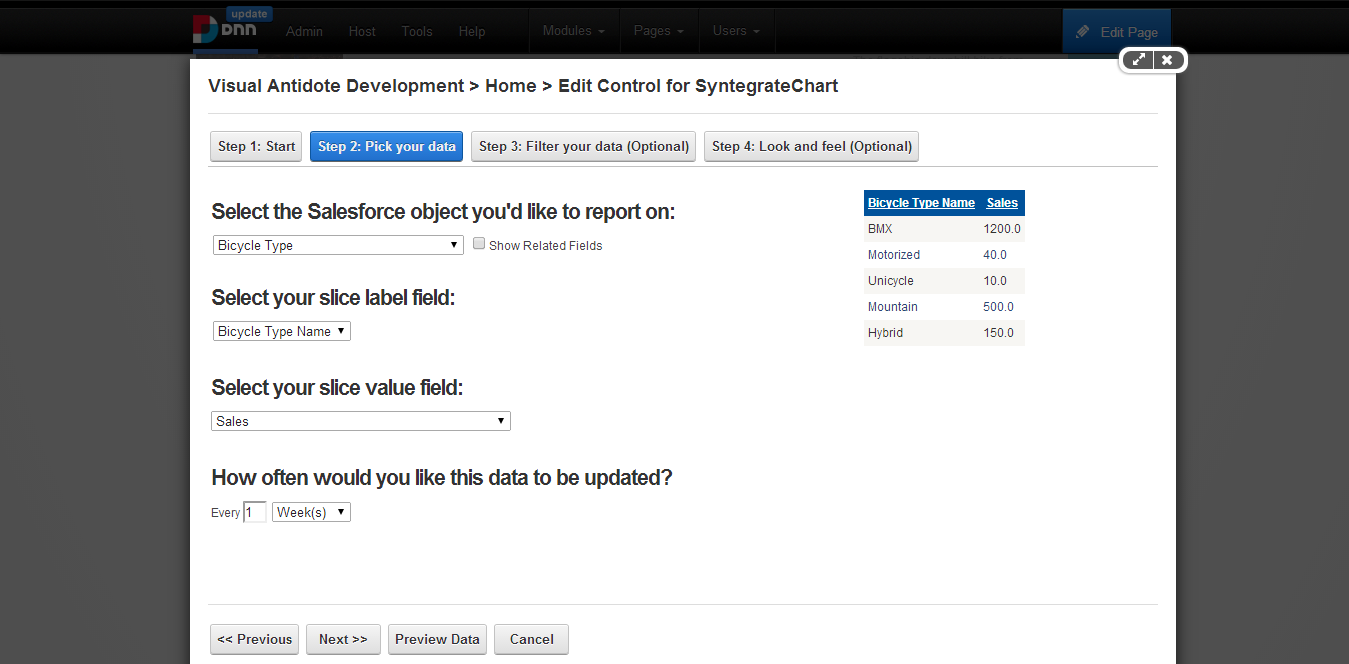Viewport: 1349px width, 664px height.
Task: Open the Week(s) interval dropdown
Action: click(x=311, y=512)
